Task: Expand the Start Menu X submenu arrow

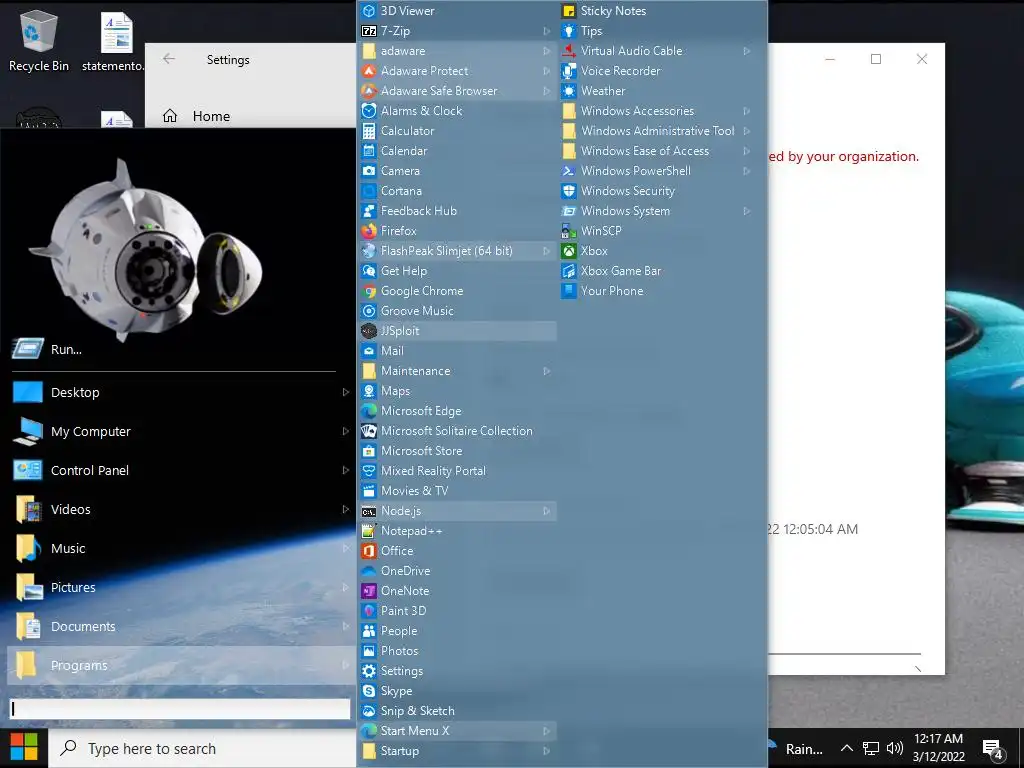Action: click(x=547, y=731)
